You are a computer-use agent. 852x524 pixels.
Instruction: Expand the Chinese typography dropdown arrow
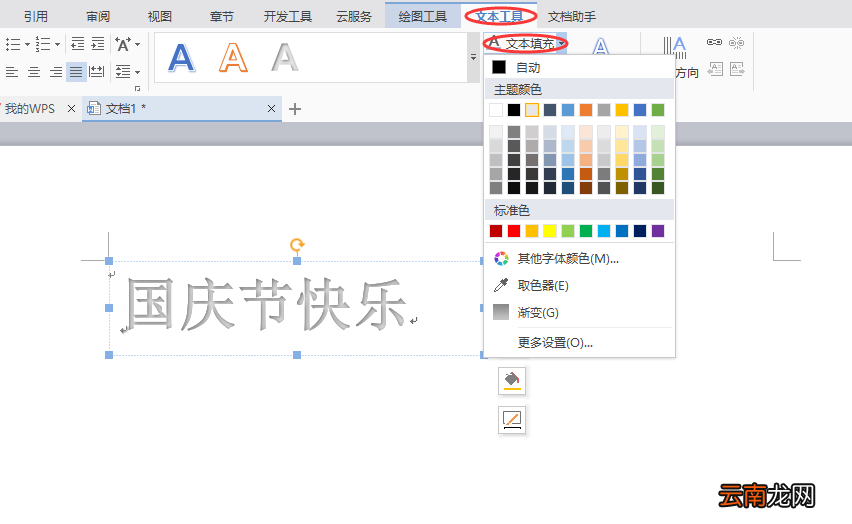click(137, 45)
